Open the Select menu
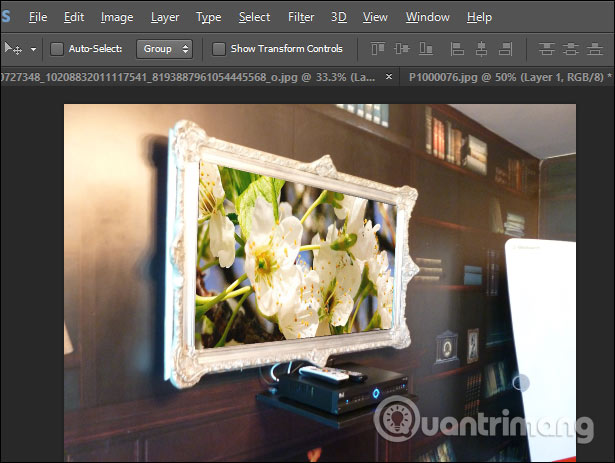This screenshot has width=615, height=463. click(x=254, y=17)
